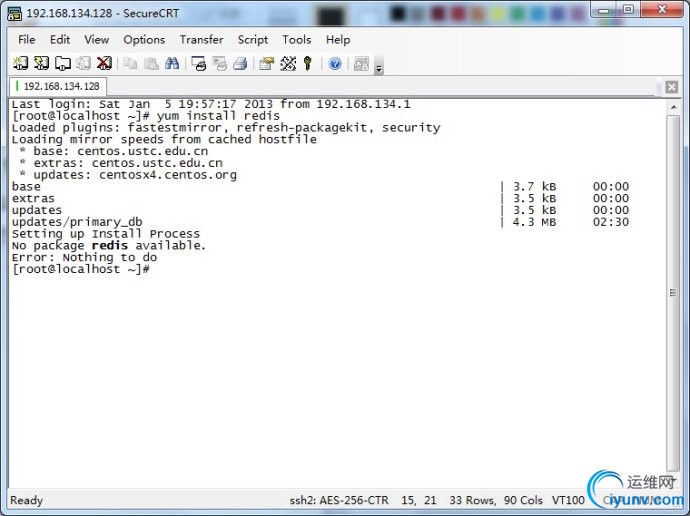
Task: Click the last '[root@localhost ~]#' prompt
Action: [81, 269]
